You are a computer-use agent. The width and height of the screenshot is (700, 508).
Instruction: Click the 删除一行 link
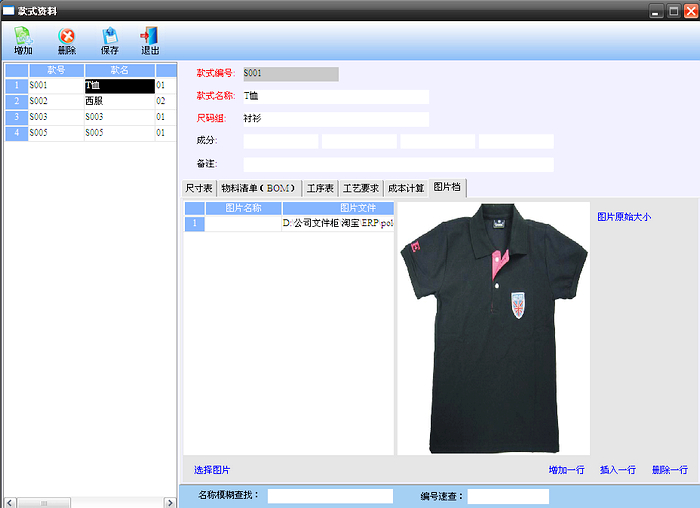(x=669, y=470)
